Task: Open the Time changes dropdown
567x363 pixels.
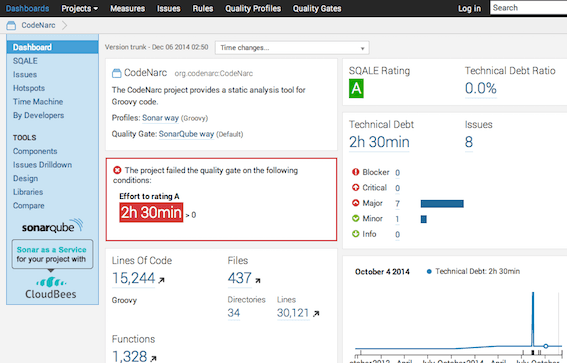Action: 292,48
